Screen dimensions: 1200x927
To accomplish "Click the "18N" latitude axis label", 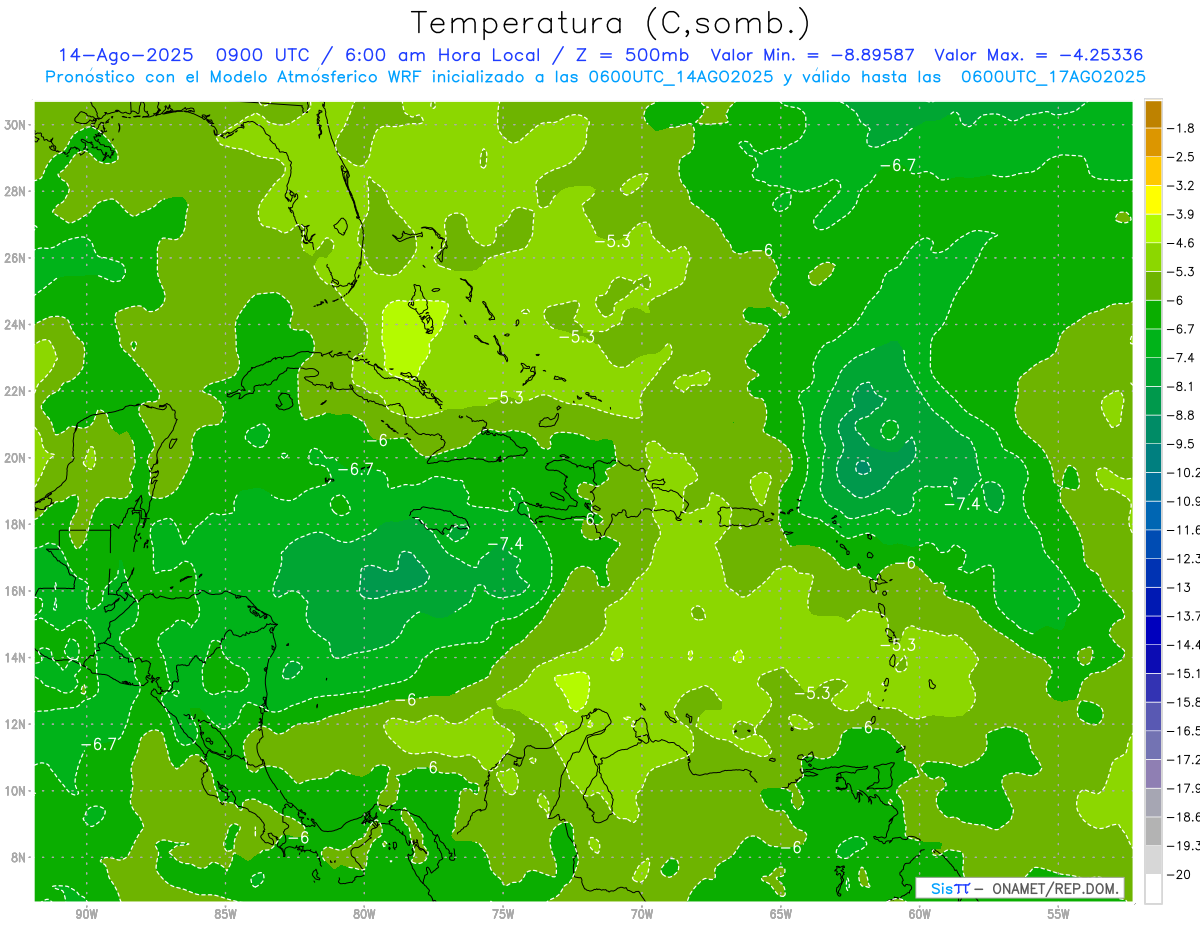I will tap(17, 524).
